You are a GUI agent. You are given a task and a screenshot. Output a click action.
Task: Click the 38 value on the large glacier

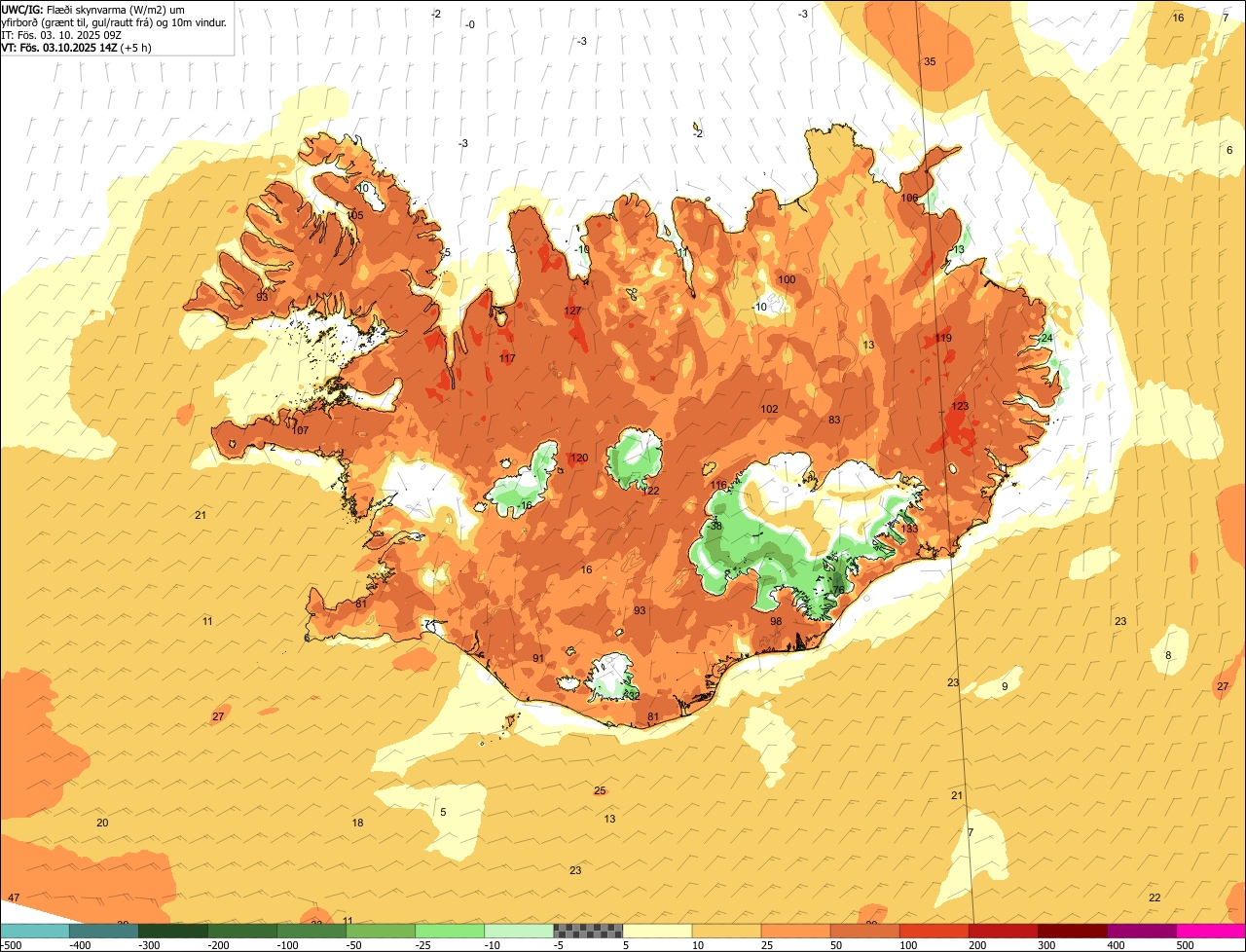(716, 526)
